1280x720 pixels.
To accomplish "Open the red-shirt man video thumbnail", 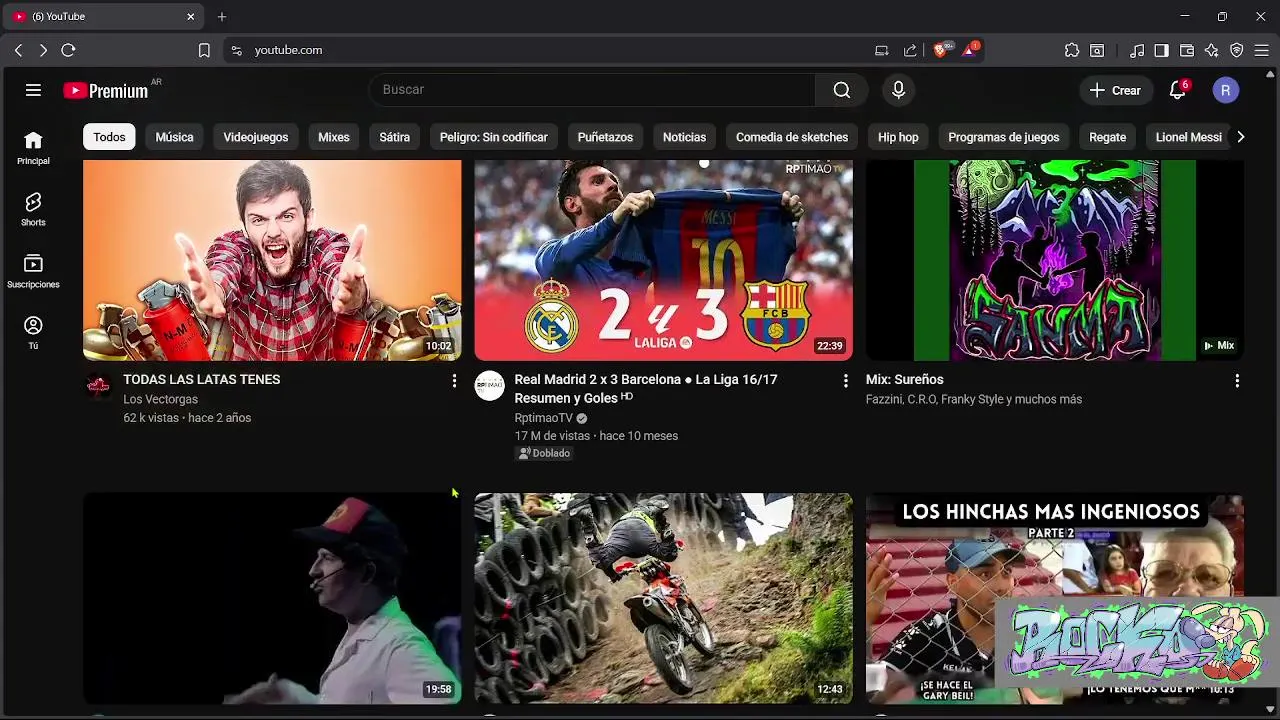I will coord(272,260).
